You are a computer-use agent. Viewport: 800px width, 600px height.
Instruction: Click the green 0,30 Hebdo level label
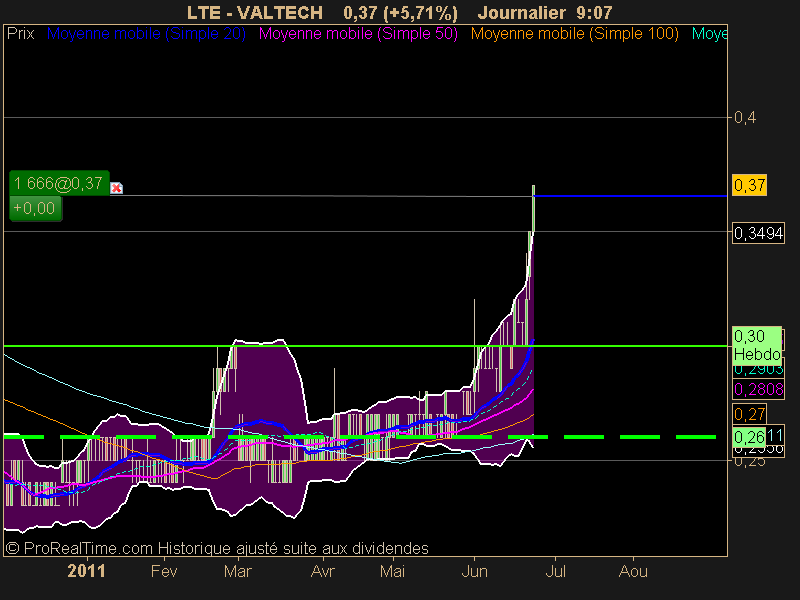757,345
